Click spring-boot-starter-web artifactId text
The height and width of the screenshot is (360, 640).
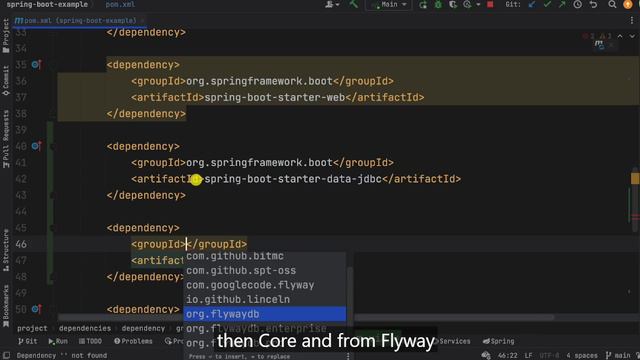coord(274,97)
